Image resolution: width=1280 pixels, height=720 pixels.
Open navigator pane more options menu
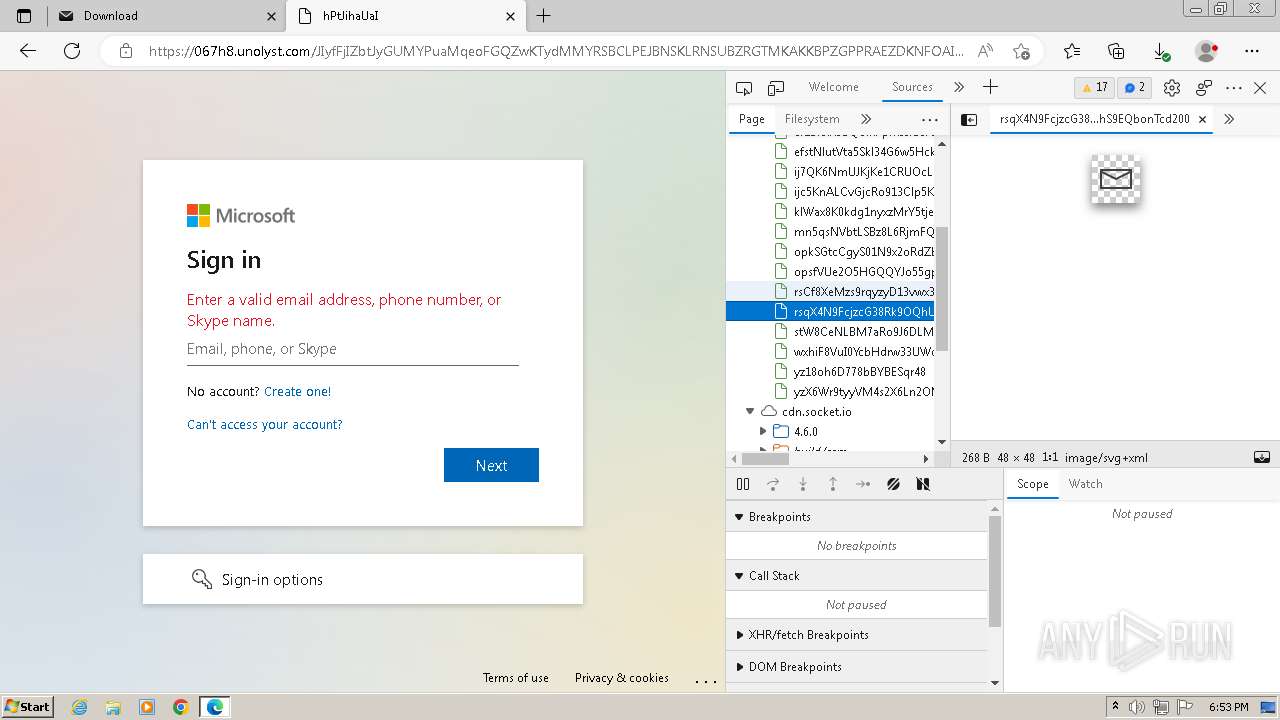(x=930, y=120)
